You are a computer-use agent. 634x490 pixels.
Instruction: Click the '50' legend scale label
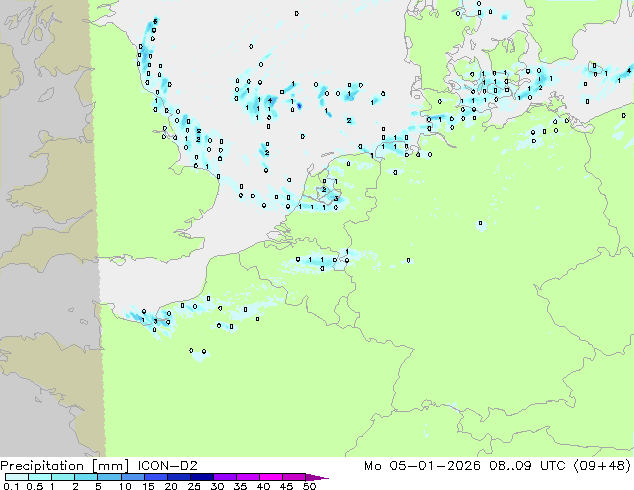(x=309, y=486)
